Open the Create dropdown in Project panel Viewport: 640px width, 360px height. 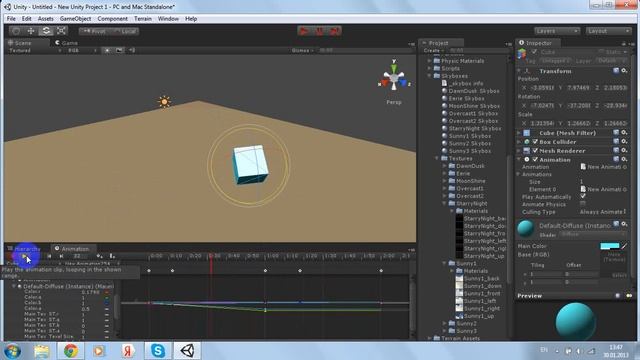tap(433, 51)
